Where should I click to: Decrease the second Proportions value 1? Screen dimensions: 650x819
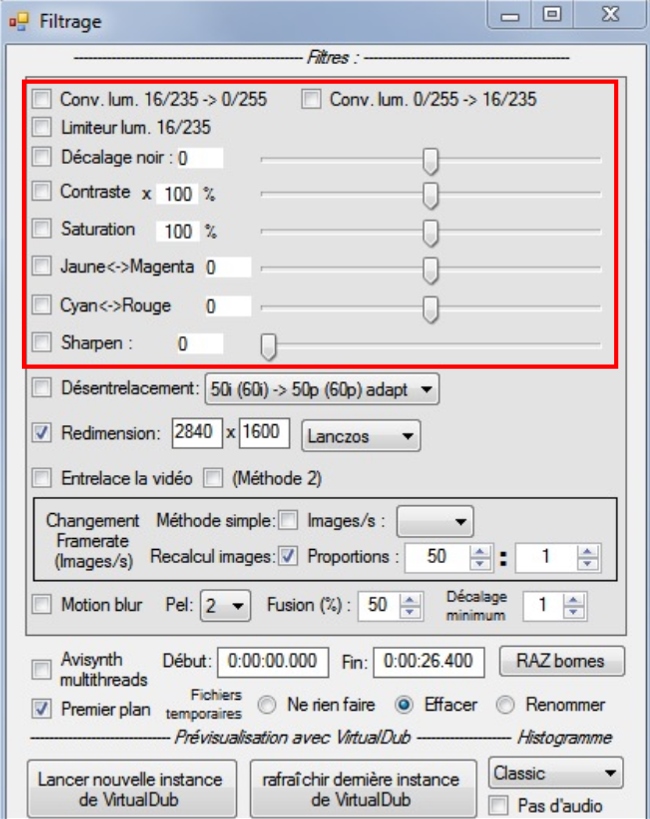click(587, 563)
